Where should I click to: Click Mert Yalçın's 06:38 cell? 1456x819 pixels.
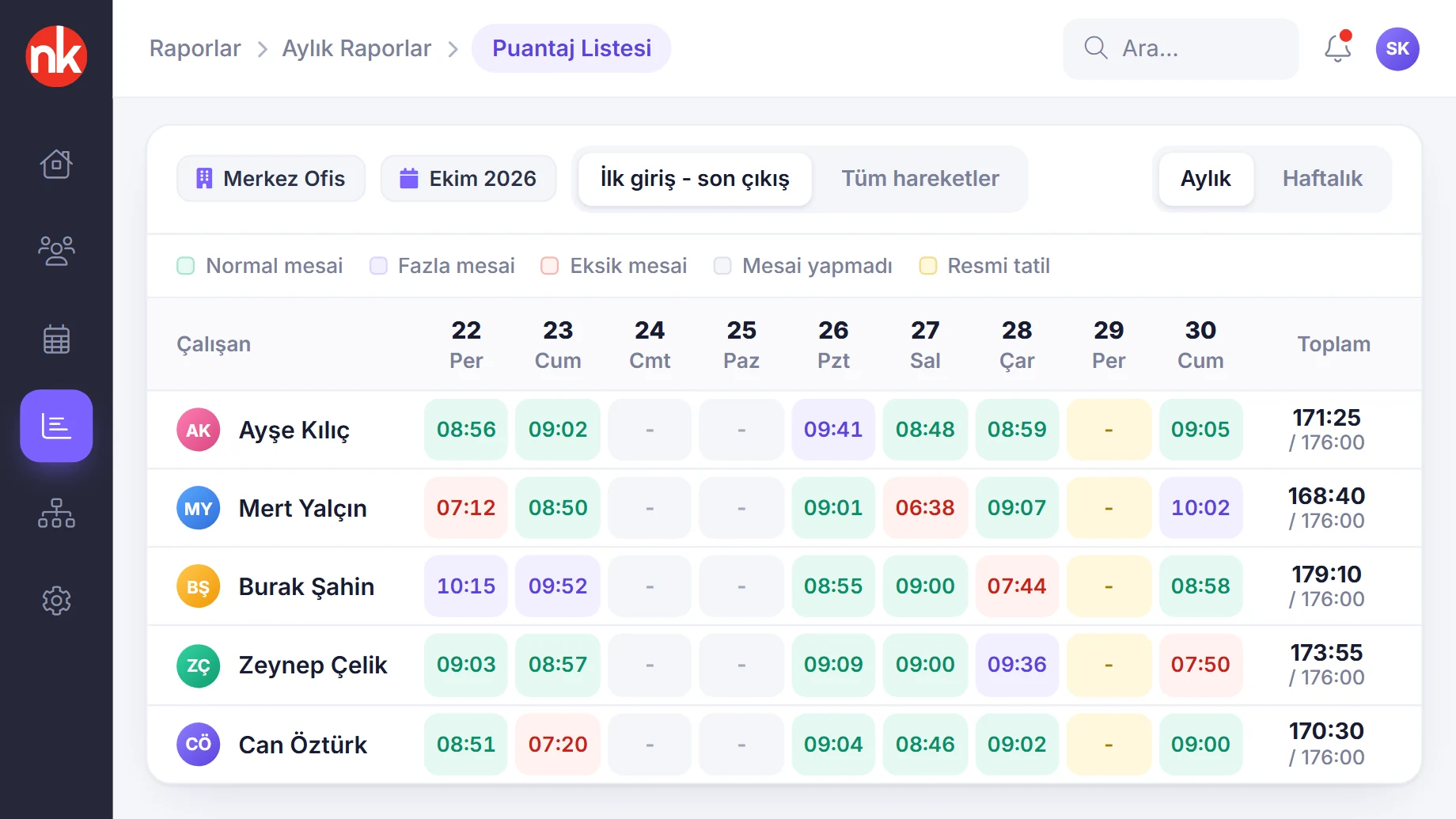[x=925, y=508]
